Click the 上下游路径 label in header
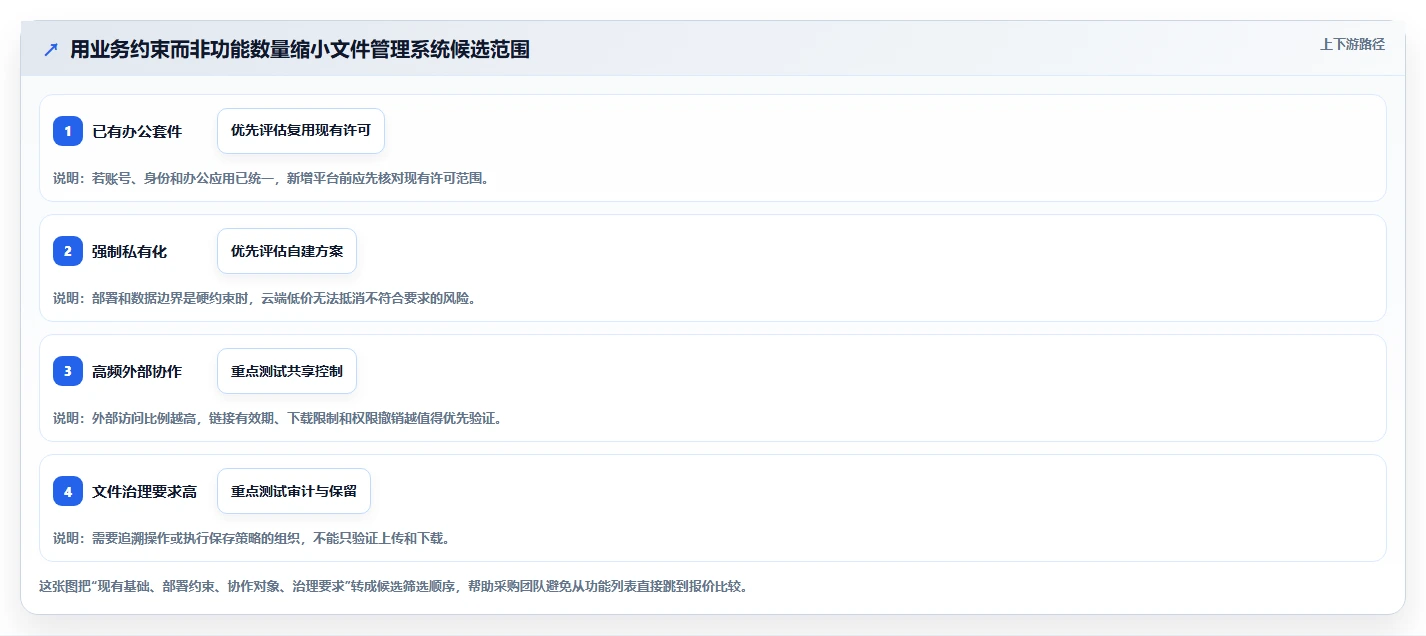Viewport: 1426px width, 636px height. 1352,44
